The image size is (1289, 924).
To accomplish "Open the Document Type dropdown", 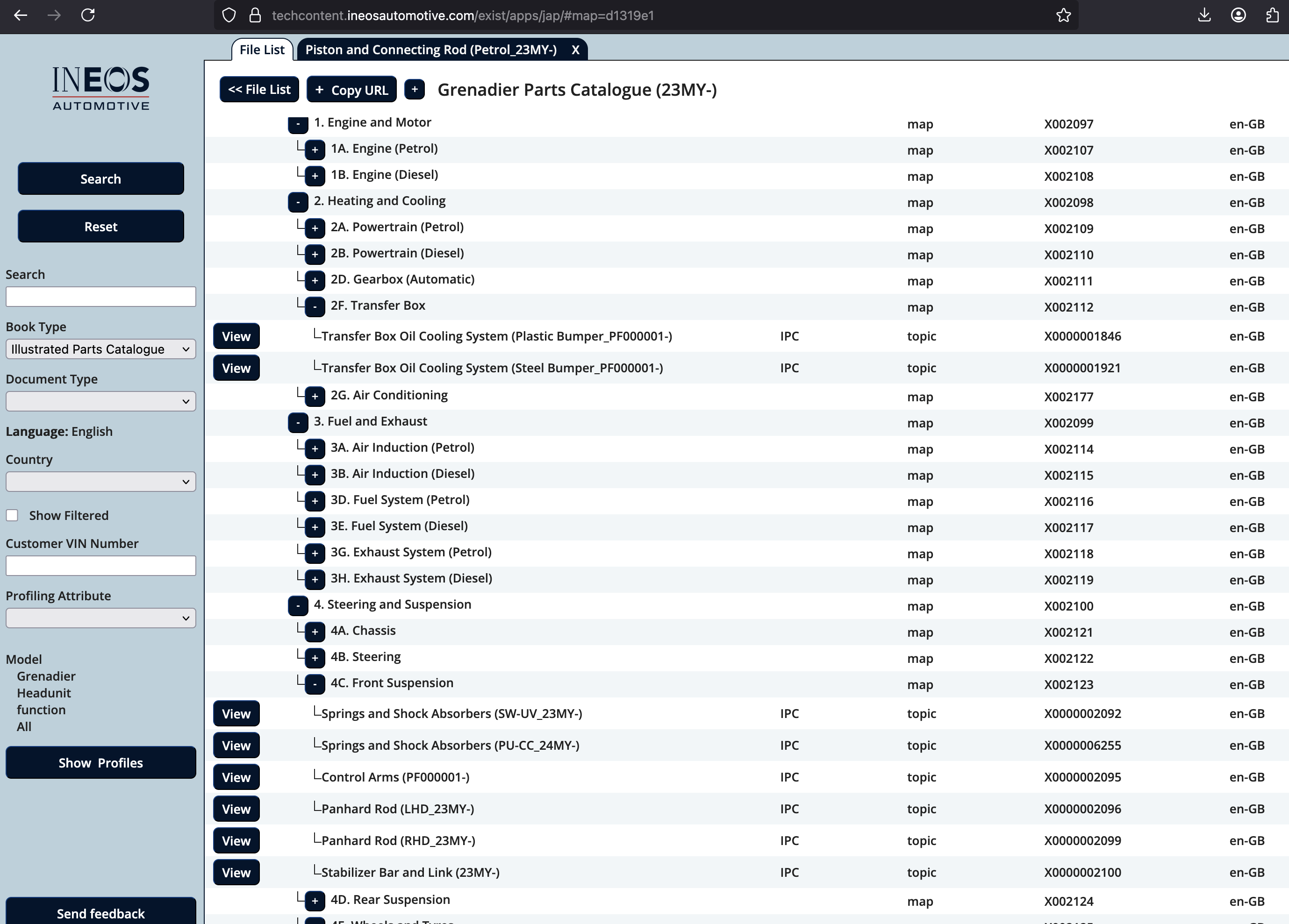I will [x=100, y=402].
